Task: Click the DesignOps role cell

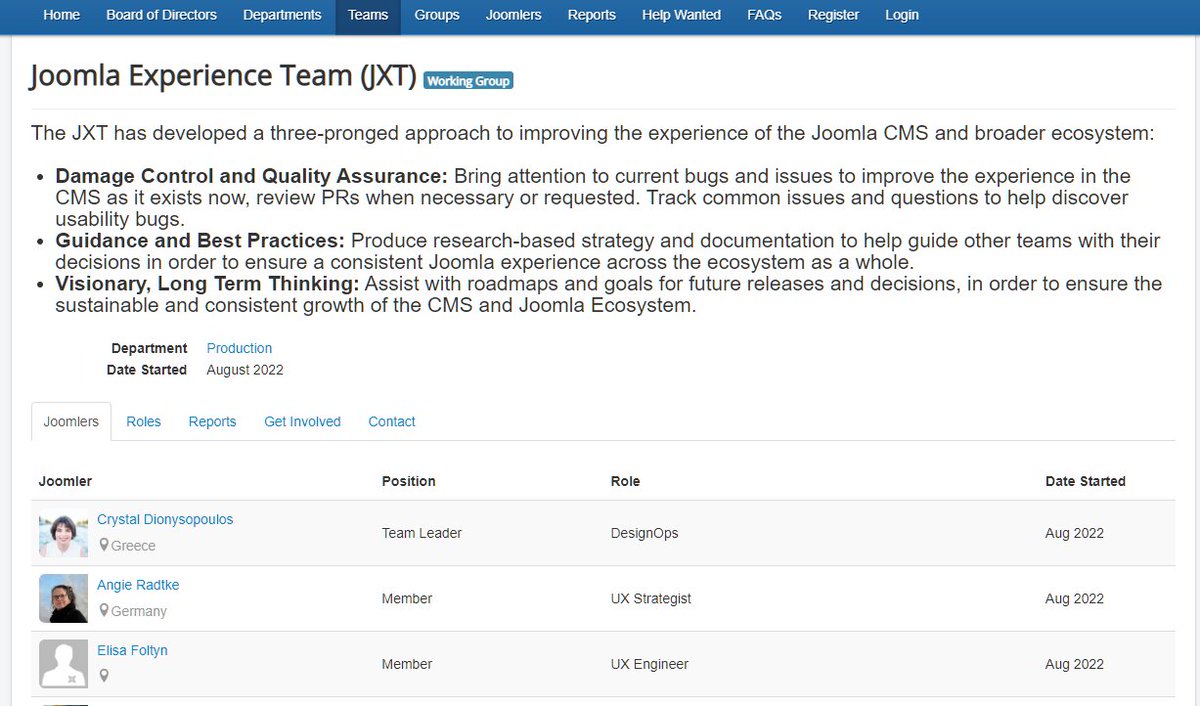Action: pos(644,533)
